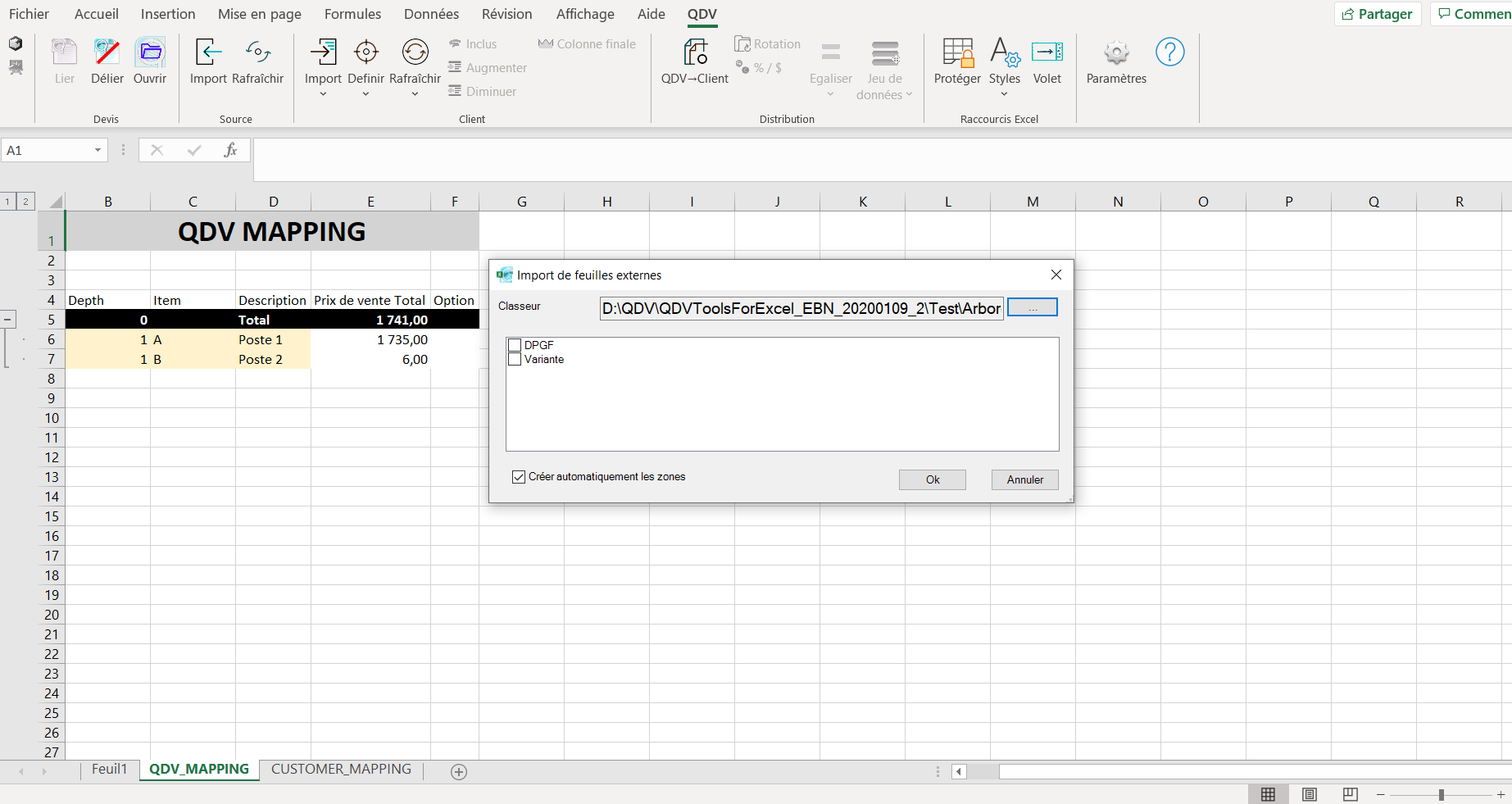Click the zoom in plus button

click(1501, 795)
